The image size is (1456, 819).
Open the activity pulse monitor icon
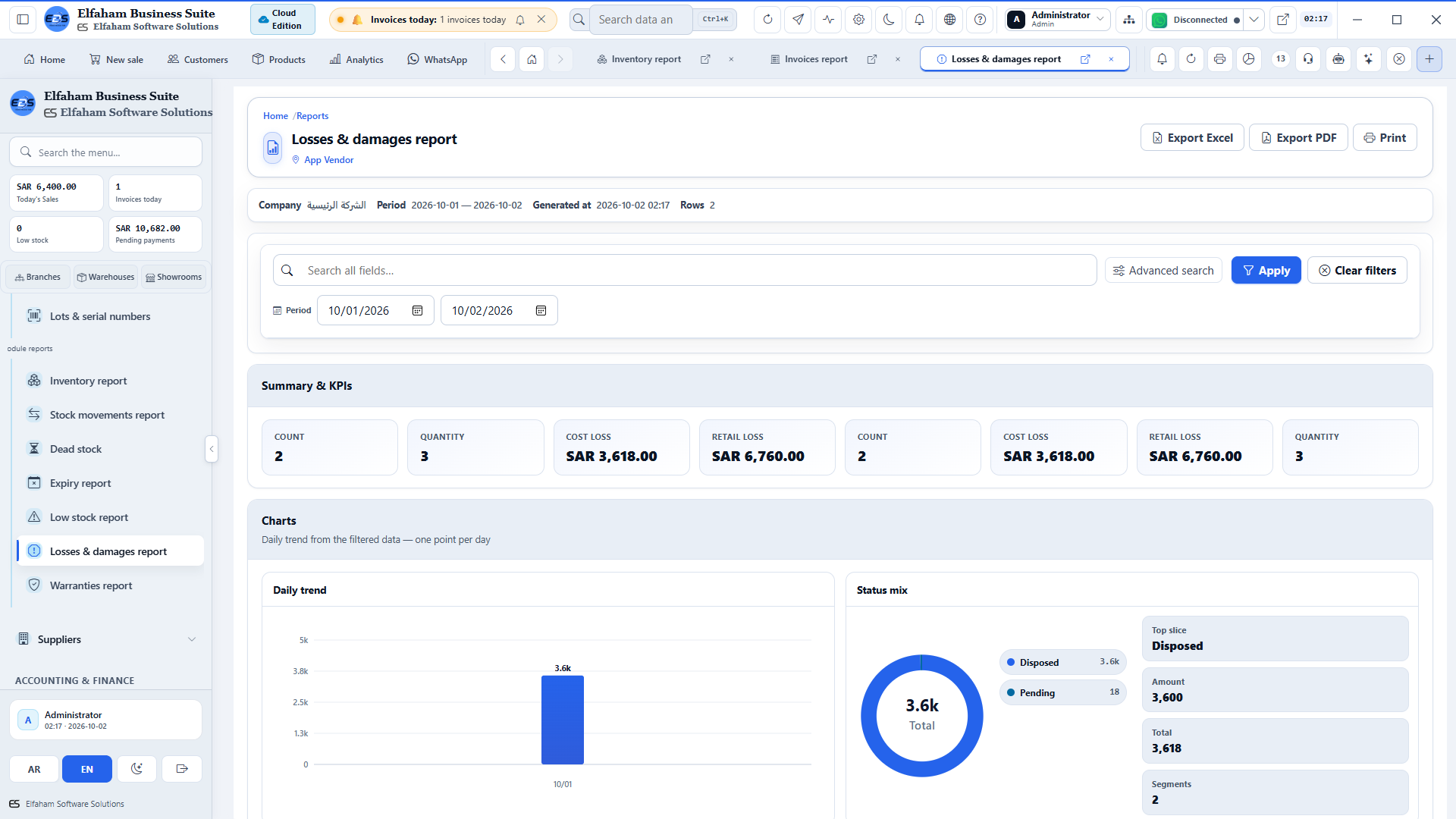click(828, 20)
